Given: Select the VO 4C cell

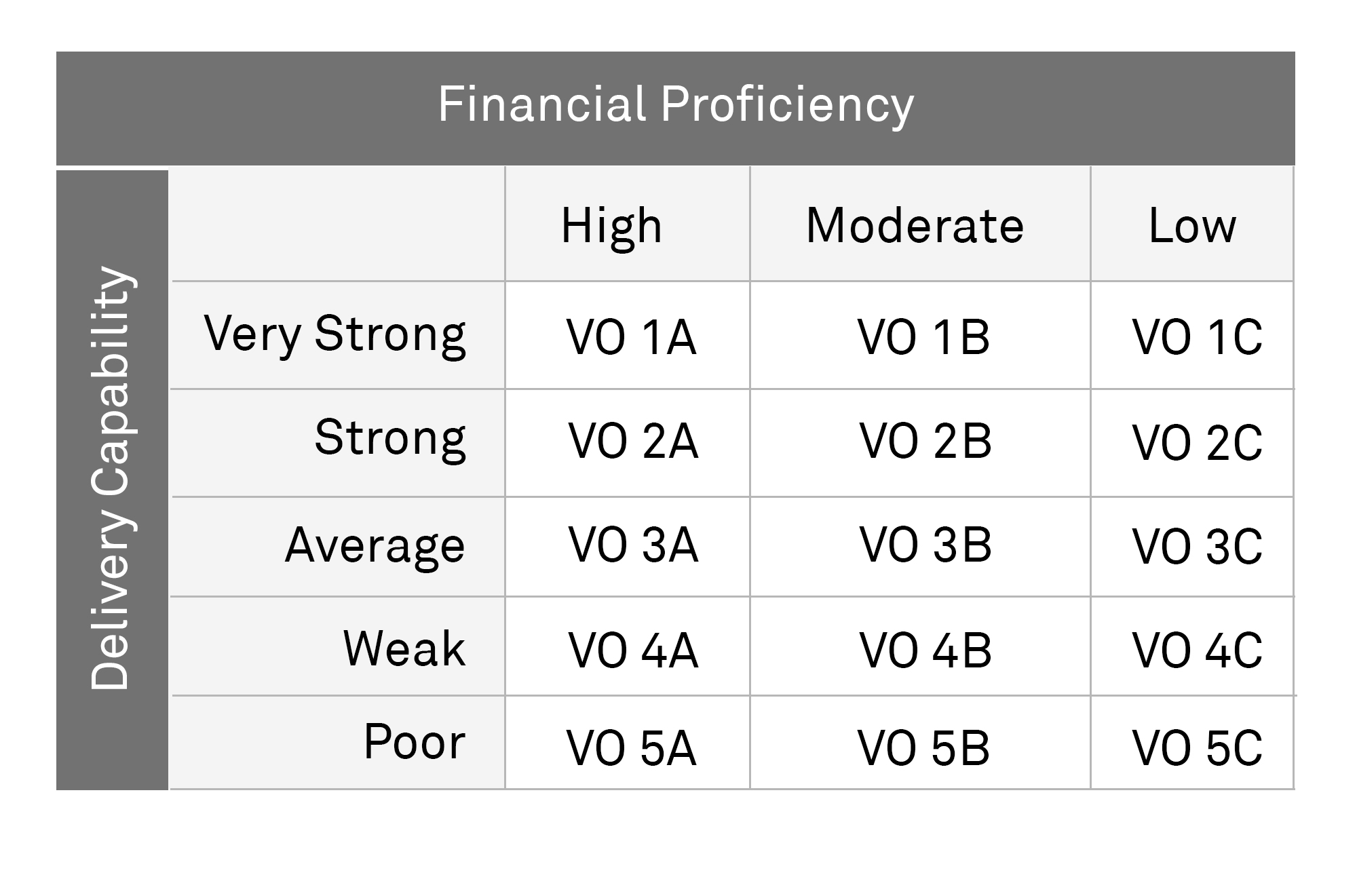Looking at the screenshot, I should click(1197, 651).
